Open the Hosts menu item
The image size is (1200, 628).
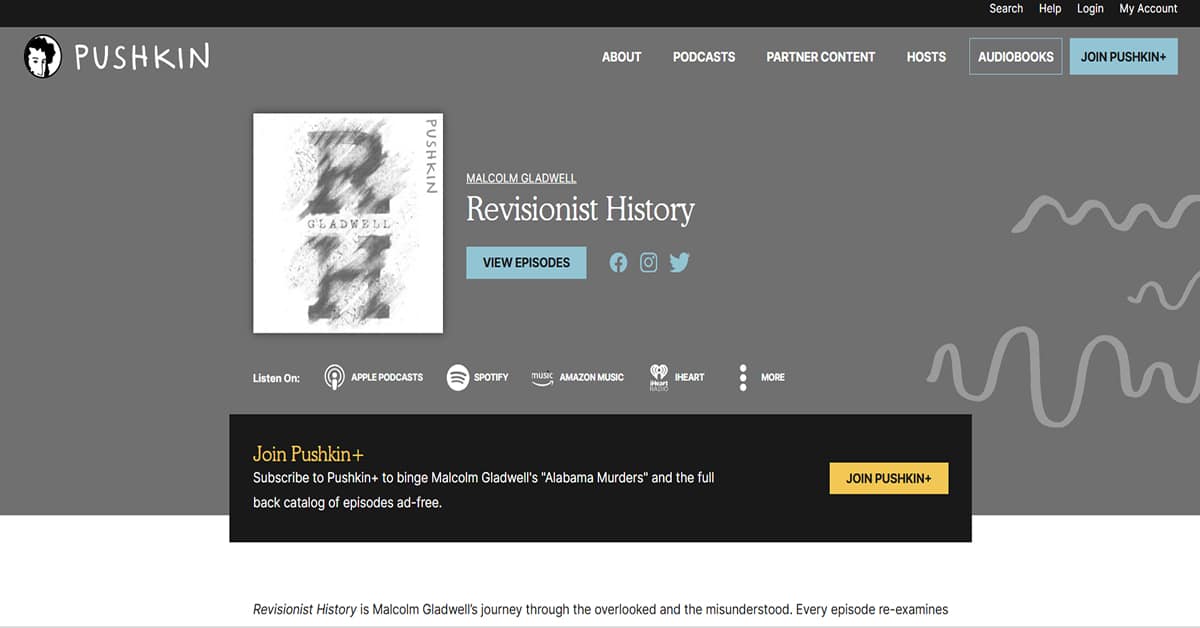click(x=926, y=57)
